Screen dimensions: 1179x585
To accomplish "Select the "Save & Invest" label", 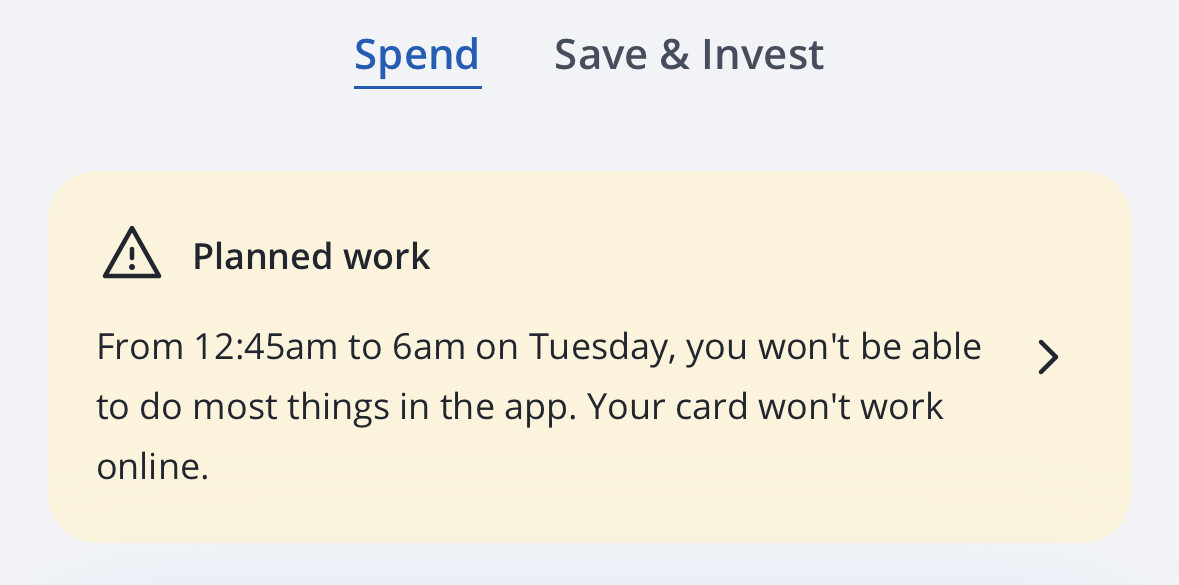I will [689, 54].
